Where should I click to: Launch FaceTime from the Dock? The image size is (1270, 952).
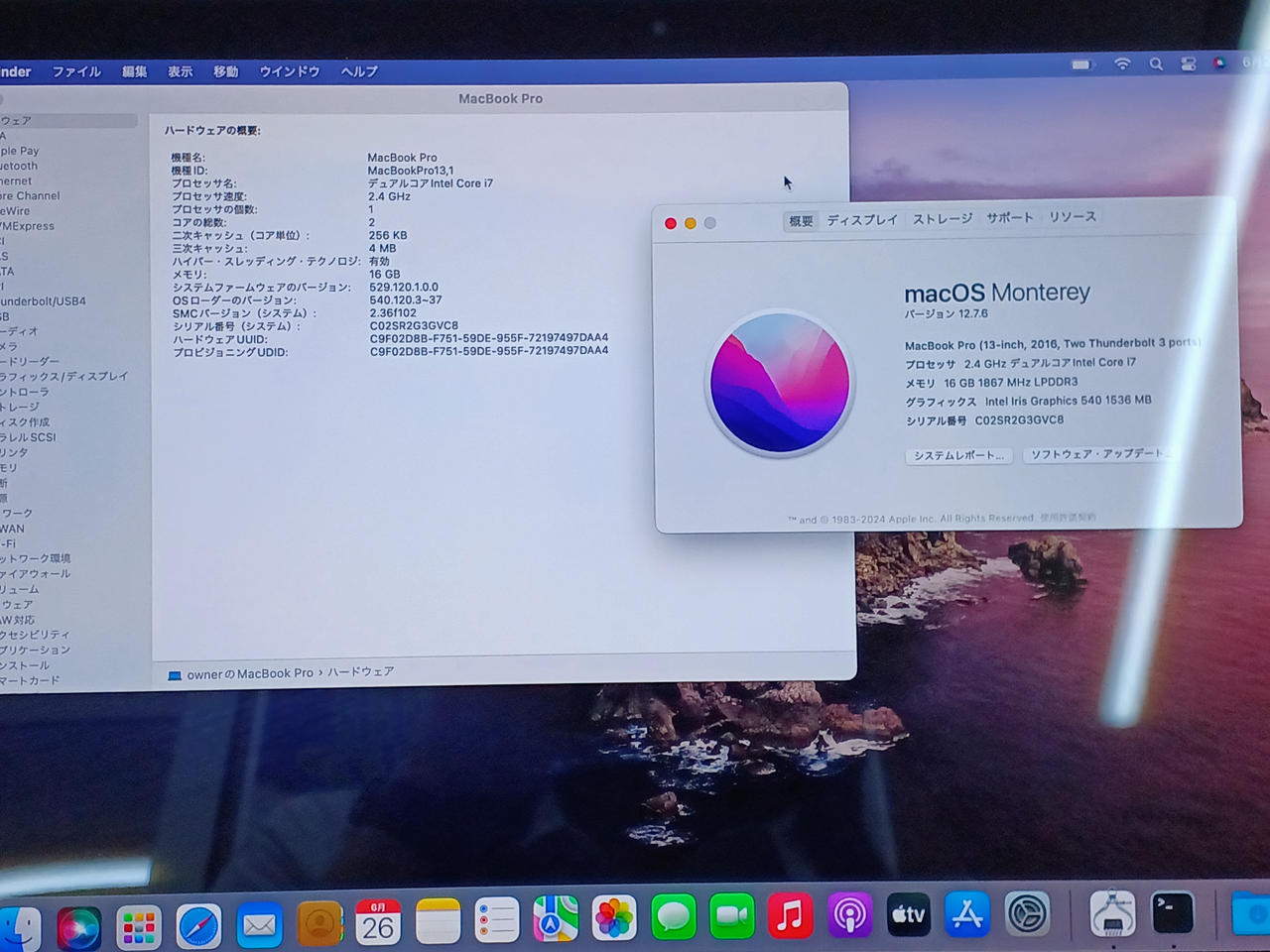pyautogui.click(x=732, y=917)
